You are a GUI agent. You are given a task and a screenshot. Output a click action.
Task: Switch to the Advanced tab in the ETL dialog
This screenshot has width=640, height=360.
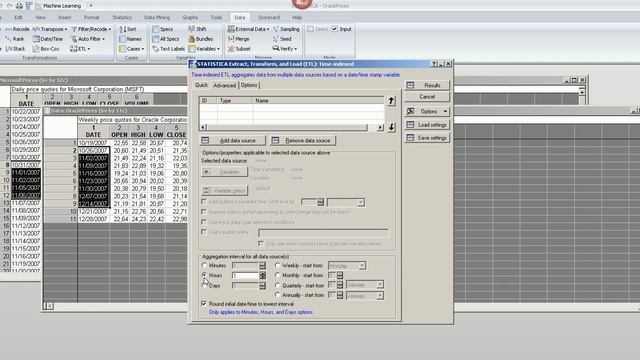pyautogui.click(x=224, y=85)
